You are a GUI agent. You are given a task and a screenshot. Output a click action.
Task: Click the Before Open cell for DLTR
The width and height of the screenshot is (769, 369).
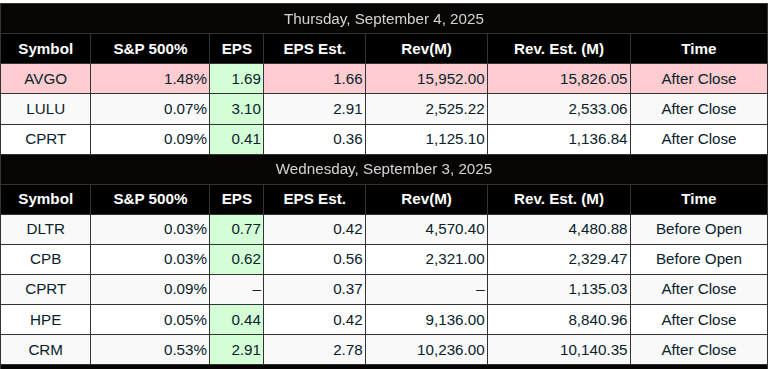[x=699, y=229]
